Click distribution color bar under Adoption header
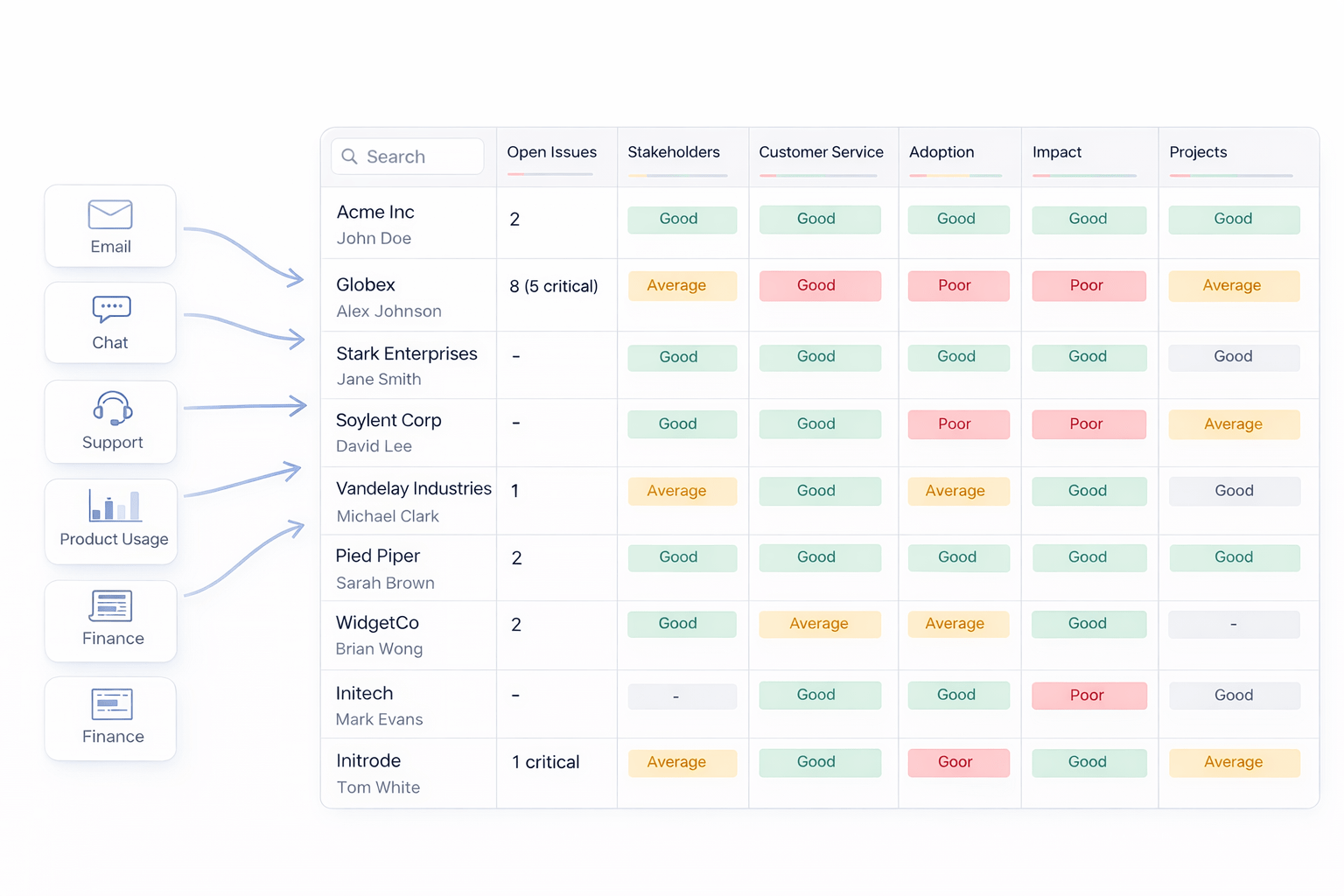 point(955,176)
